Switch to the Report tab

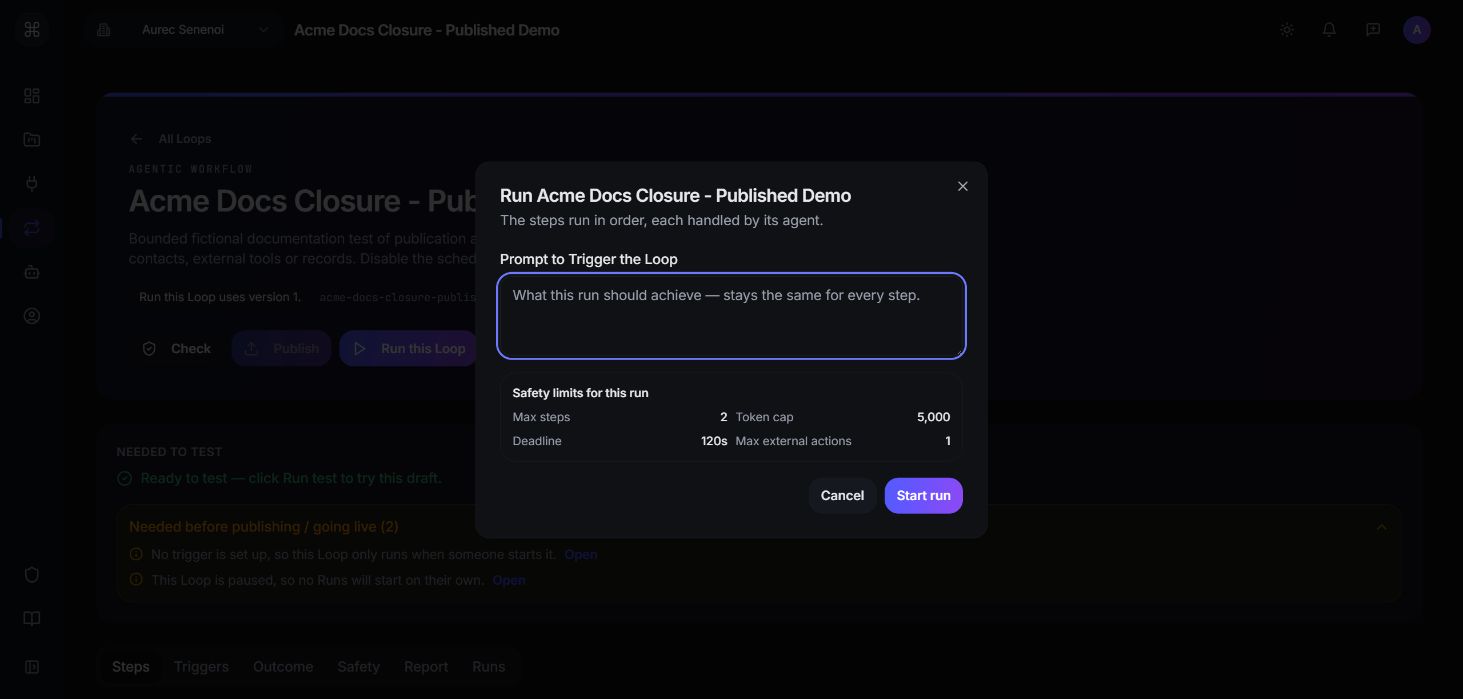pyautogui.click(x=426, y=667)
